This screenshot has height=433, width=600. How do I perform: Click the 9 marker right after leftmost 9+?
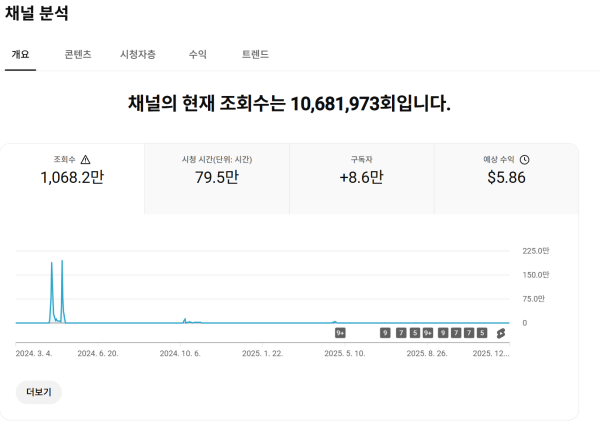[x=385, y=333]
